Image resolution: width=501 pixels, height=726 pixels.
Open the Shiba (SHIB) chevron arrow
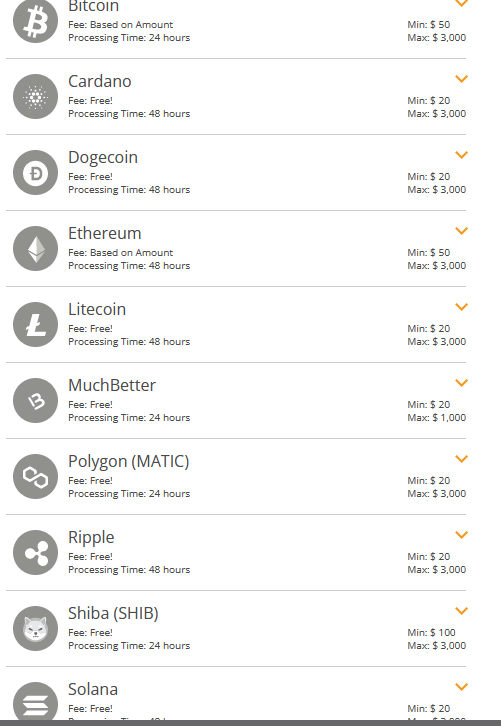tap(462, 610)
